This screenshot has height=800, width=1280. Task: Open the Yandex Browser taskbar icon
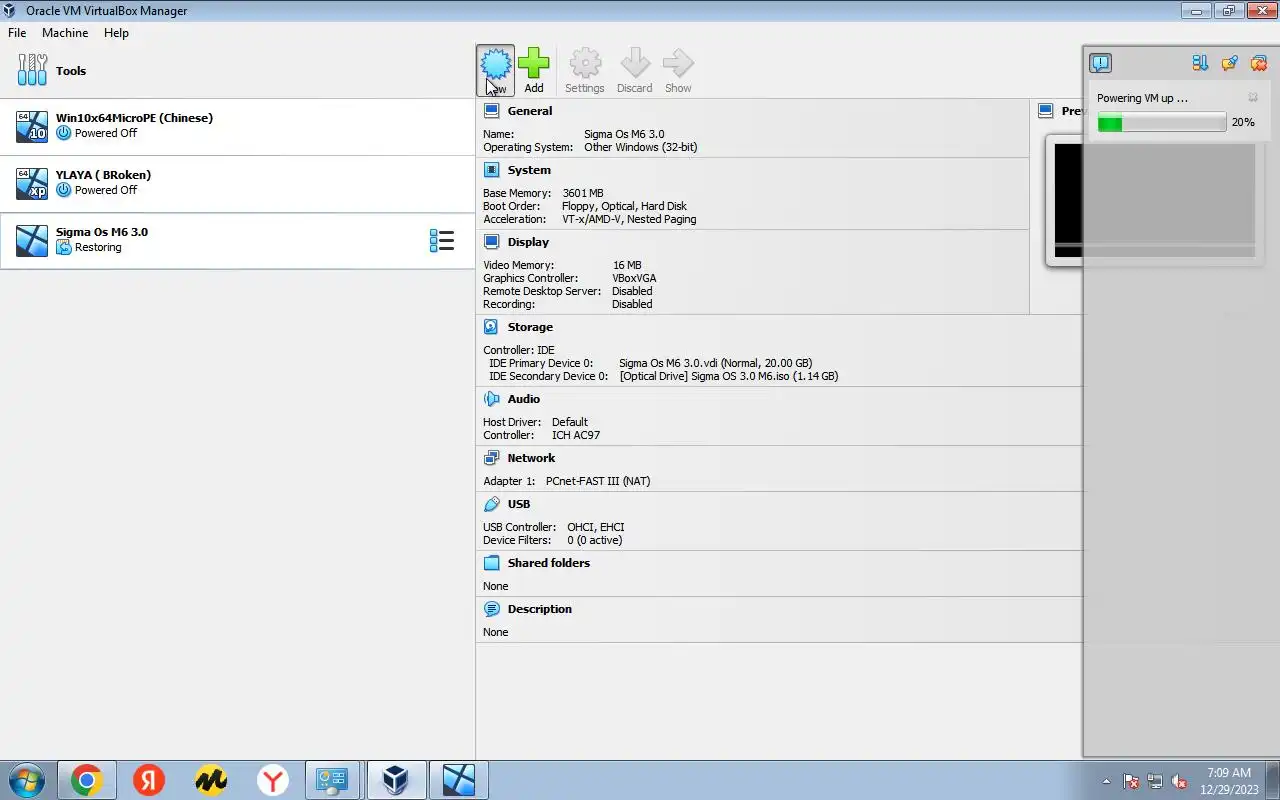click(x=273, y=780)
